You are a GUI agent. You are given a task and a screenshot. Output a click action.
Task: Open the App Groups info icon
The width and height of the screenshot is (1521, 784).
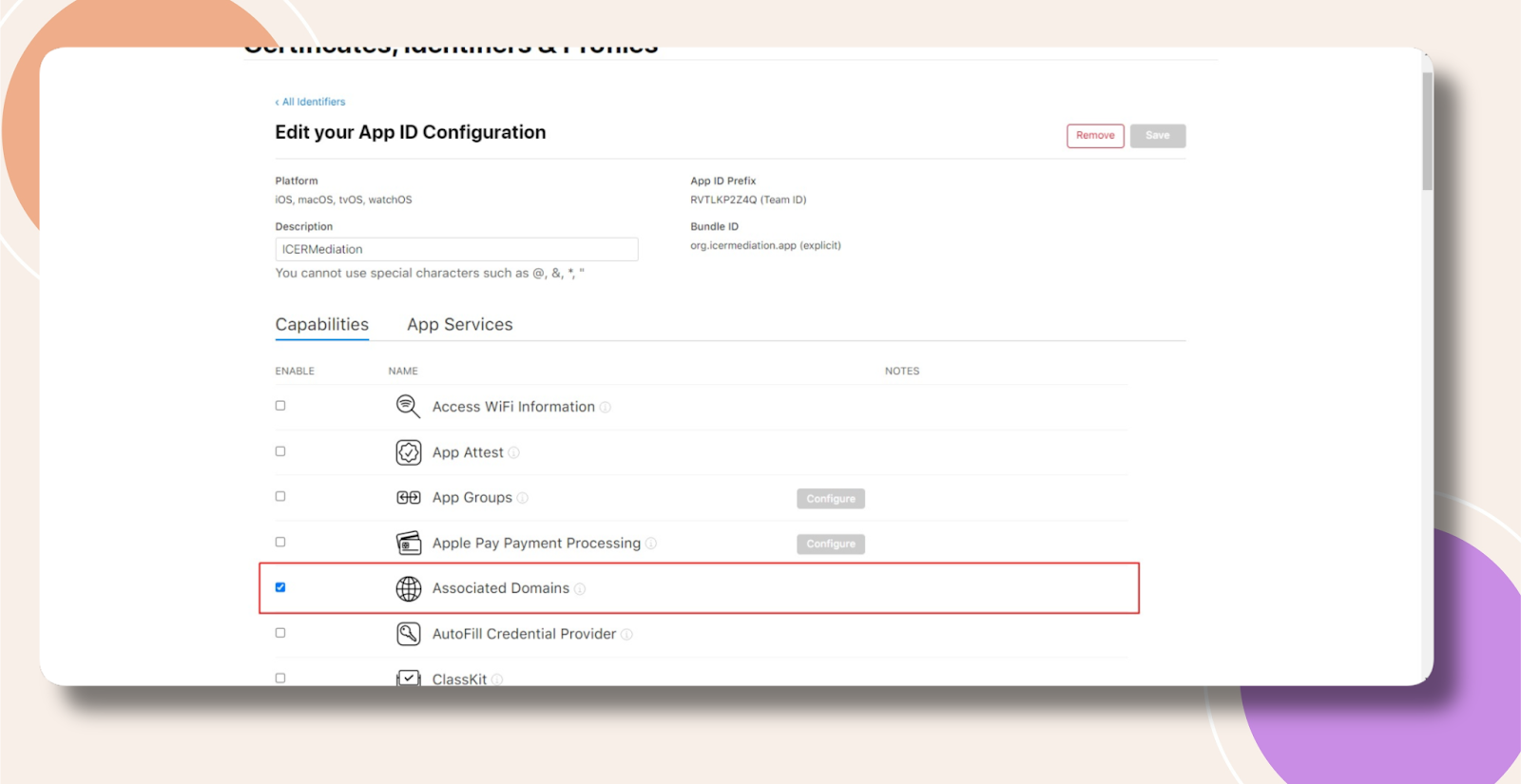(x=523, y=498)
